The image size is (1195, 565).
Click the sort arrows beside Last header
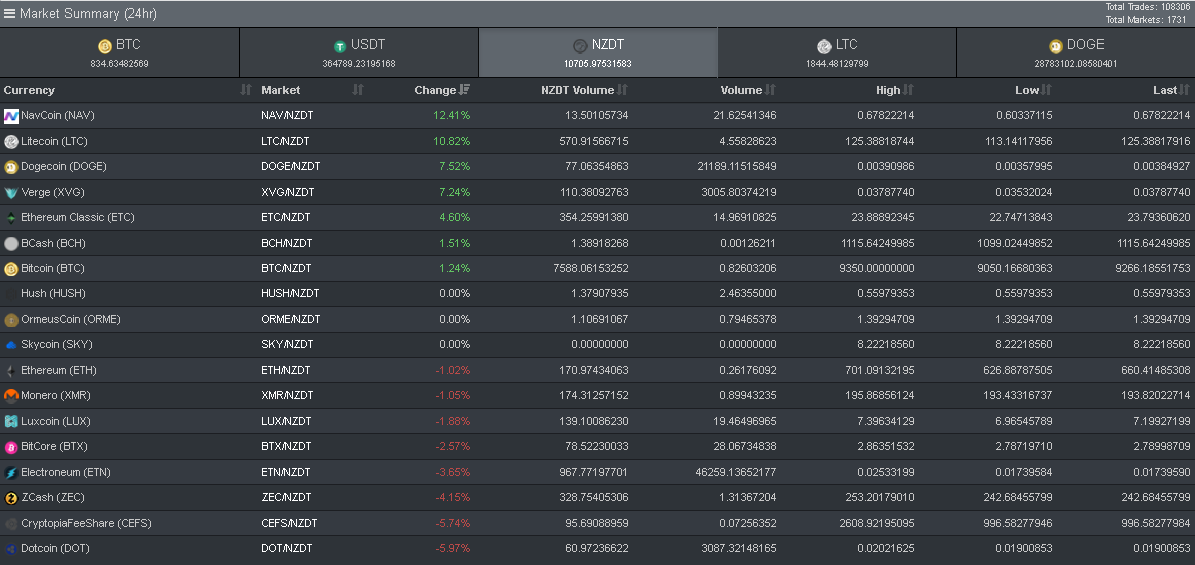pos(1184,90)
